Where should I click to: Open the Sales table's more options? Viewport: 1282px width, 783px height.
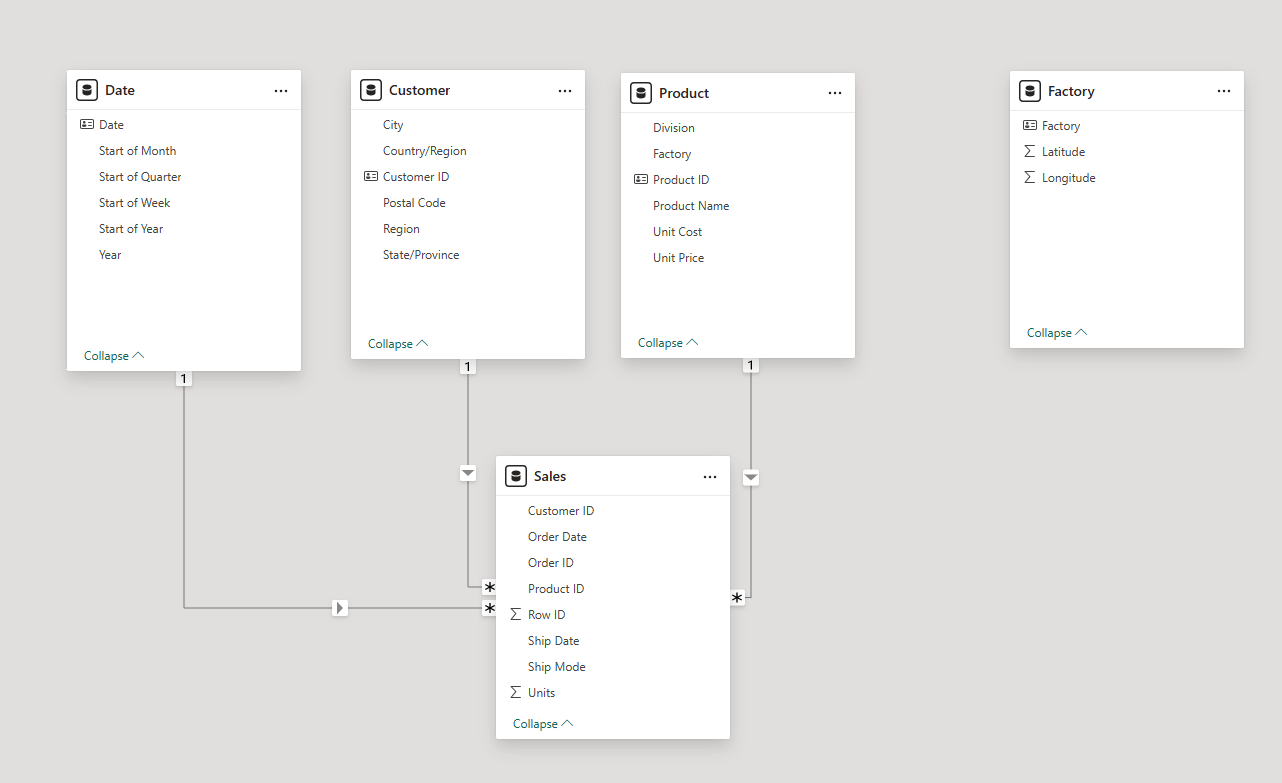click(x=710, y=477)
